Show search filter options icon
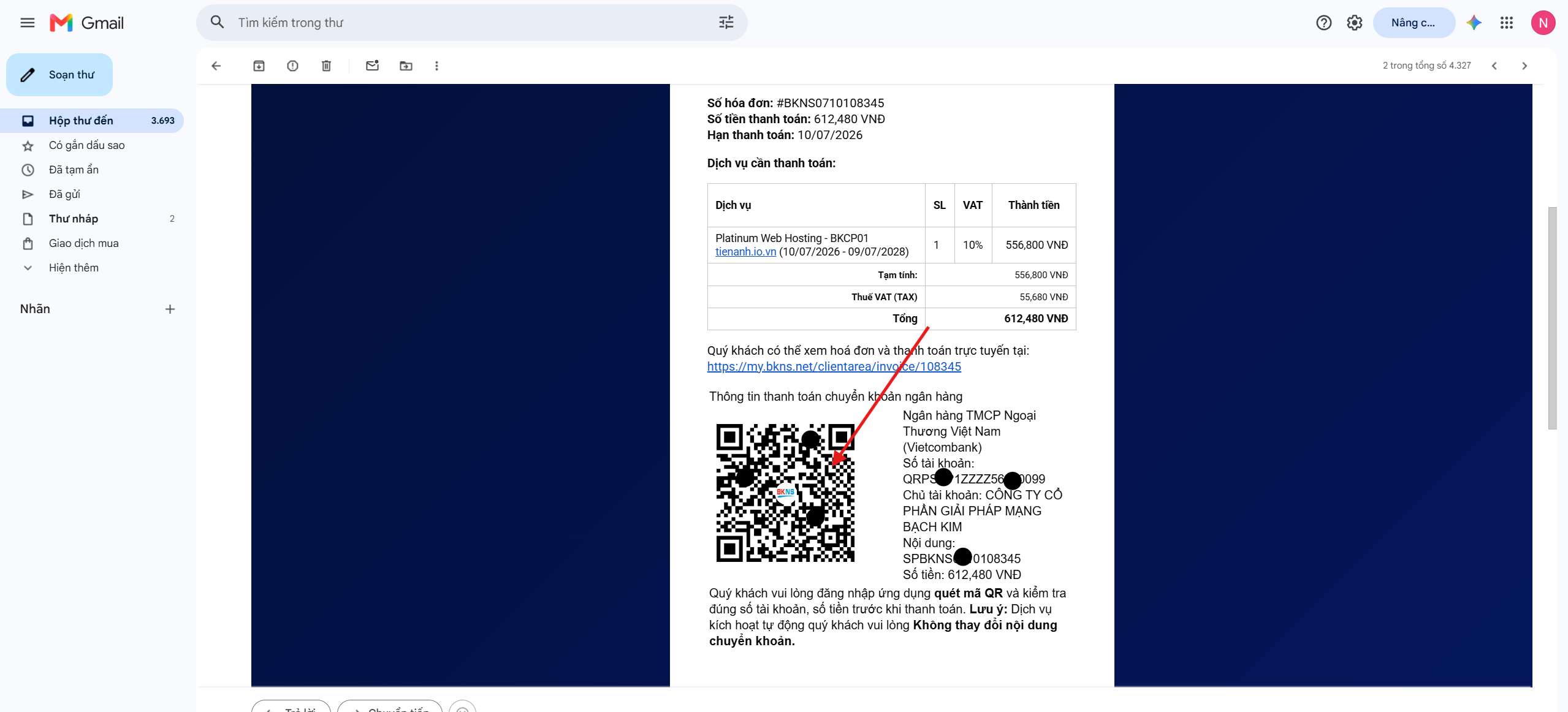Screen dimensions: 1568x712 726,23
